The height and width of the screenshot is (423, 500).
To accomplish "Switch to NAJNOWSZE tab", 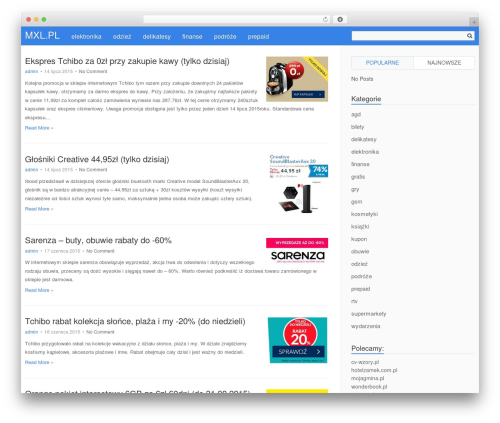I will tap(444, 63).
